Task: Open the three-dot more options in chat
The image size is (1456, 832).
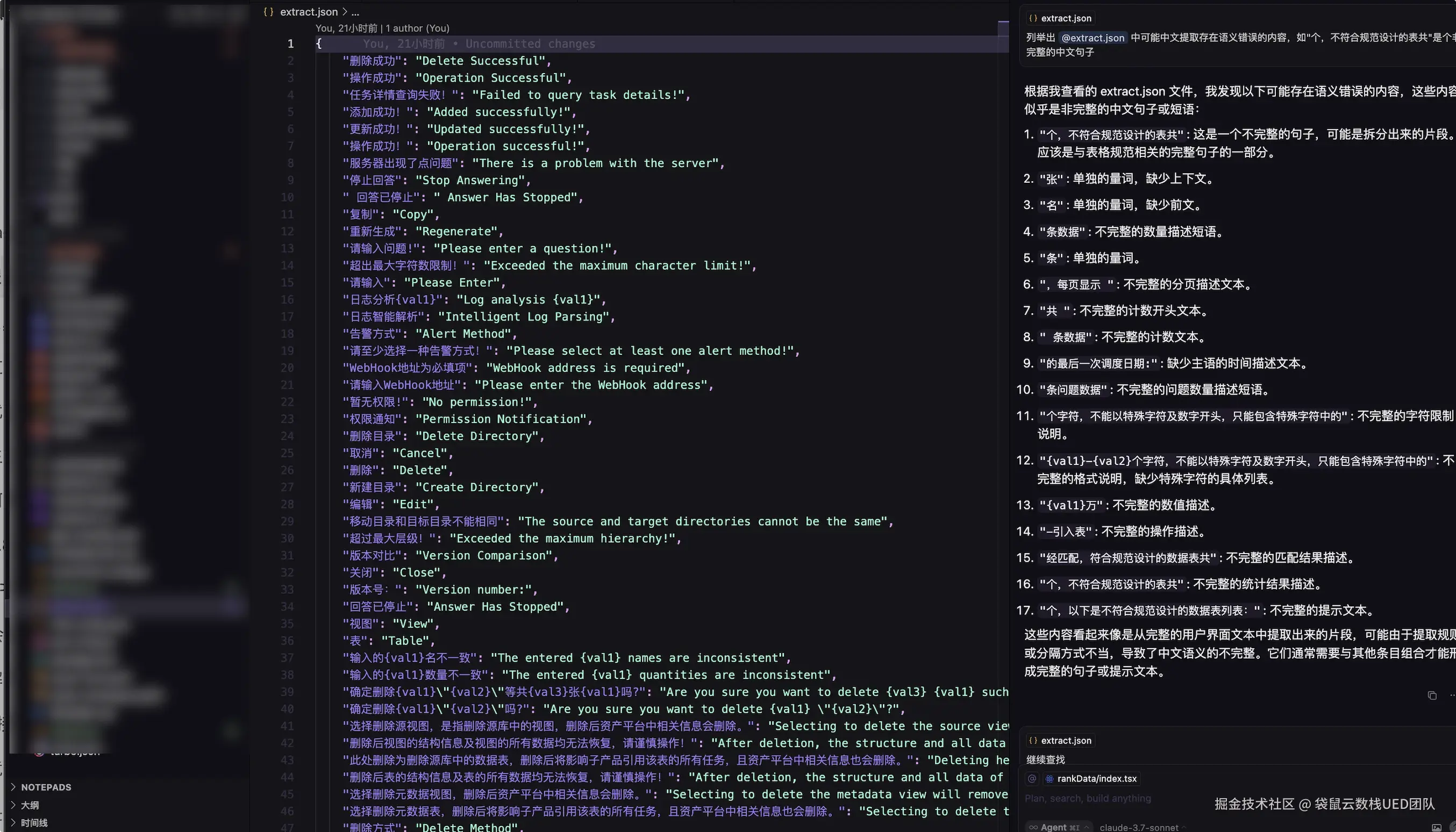Action: [x=1452, y=695]
